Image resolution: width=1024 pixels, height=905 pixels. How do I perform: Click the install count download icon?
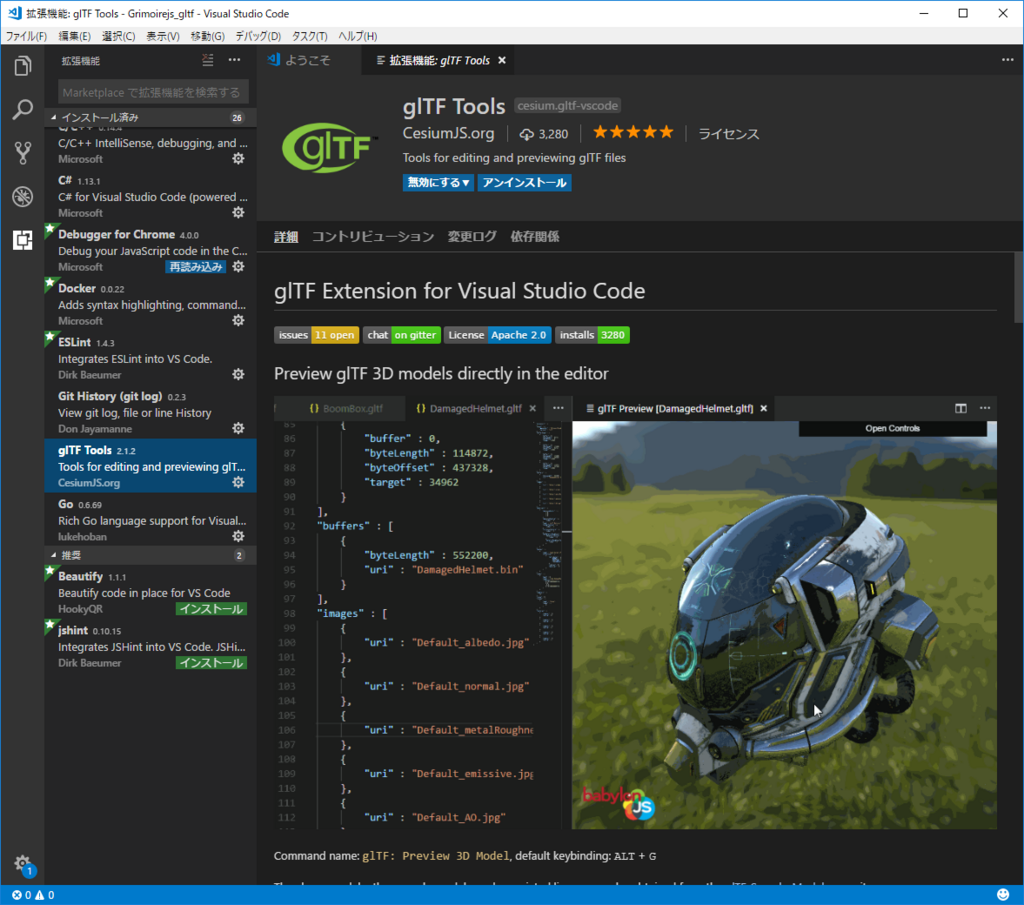pyautogui.click(x=526, y=135)
